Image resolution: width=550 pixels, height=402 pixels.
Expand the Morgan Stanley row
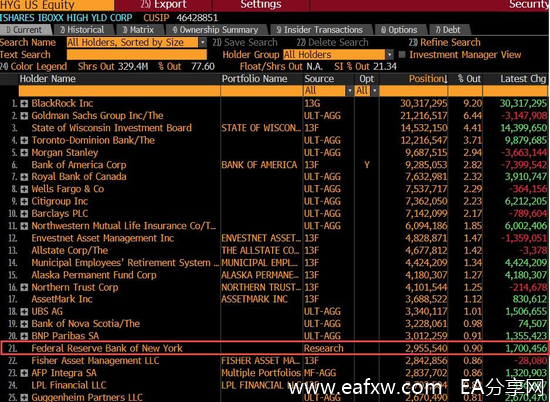[24, 153]
